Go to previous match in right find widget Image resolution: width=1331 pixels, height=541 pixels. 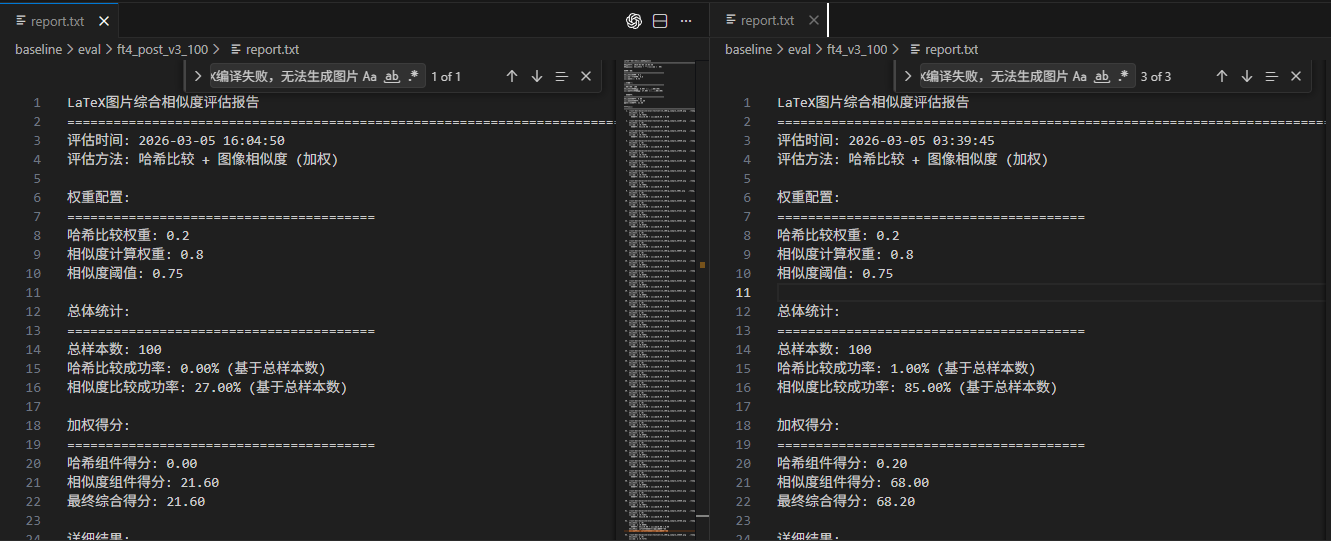tap(1221, 76)
